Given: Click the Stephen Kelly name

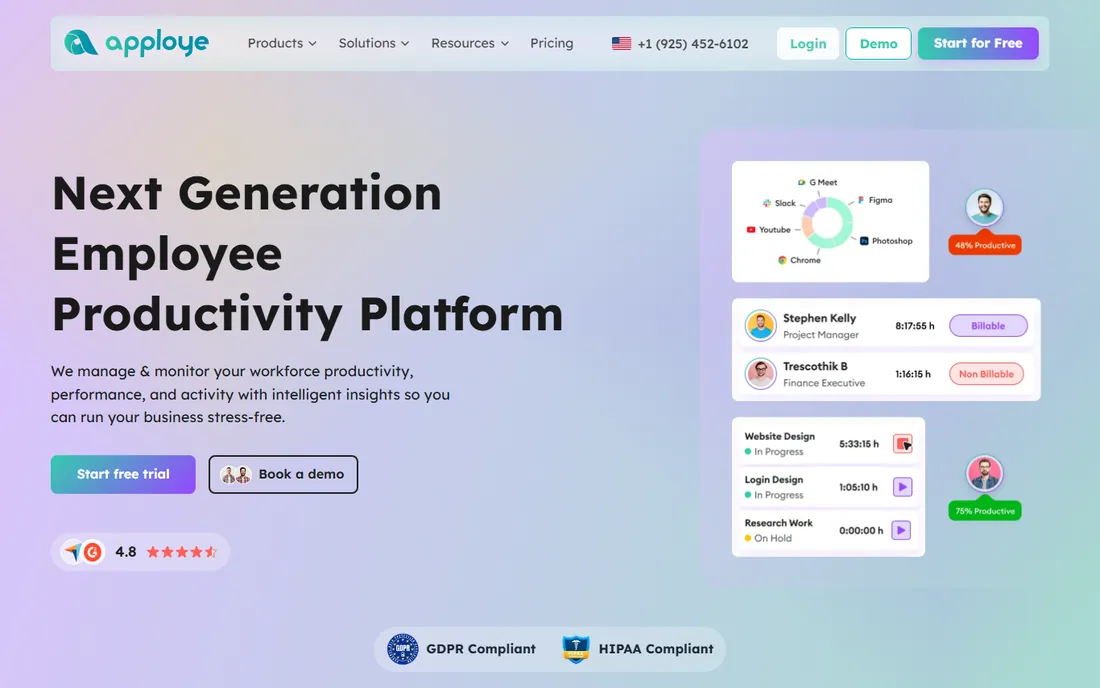Looking at the screenshot, I should 819,318.
